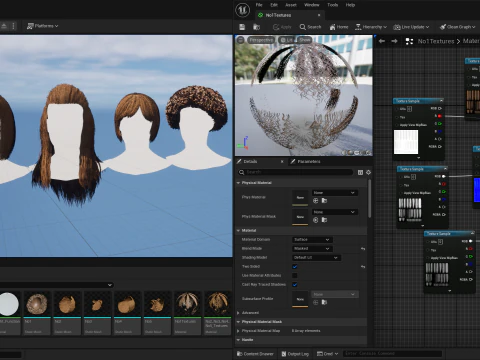The image size is (480, 360).
Task: Open the Output Log
Action: point(295,354)
